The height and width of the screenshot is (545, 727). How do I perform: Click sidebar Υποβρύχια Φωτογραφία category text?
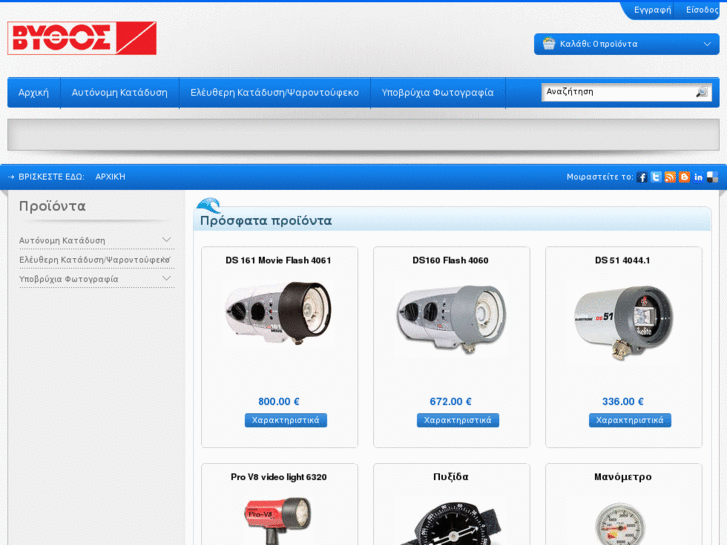pyautogui.click(x=69, y=279)
